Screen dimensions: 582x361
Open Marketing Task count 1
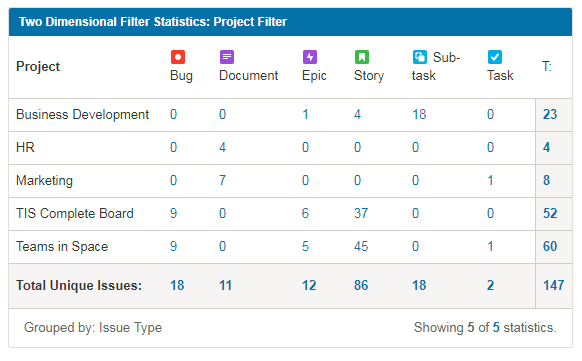click(x=490, y=180)
